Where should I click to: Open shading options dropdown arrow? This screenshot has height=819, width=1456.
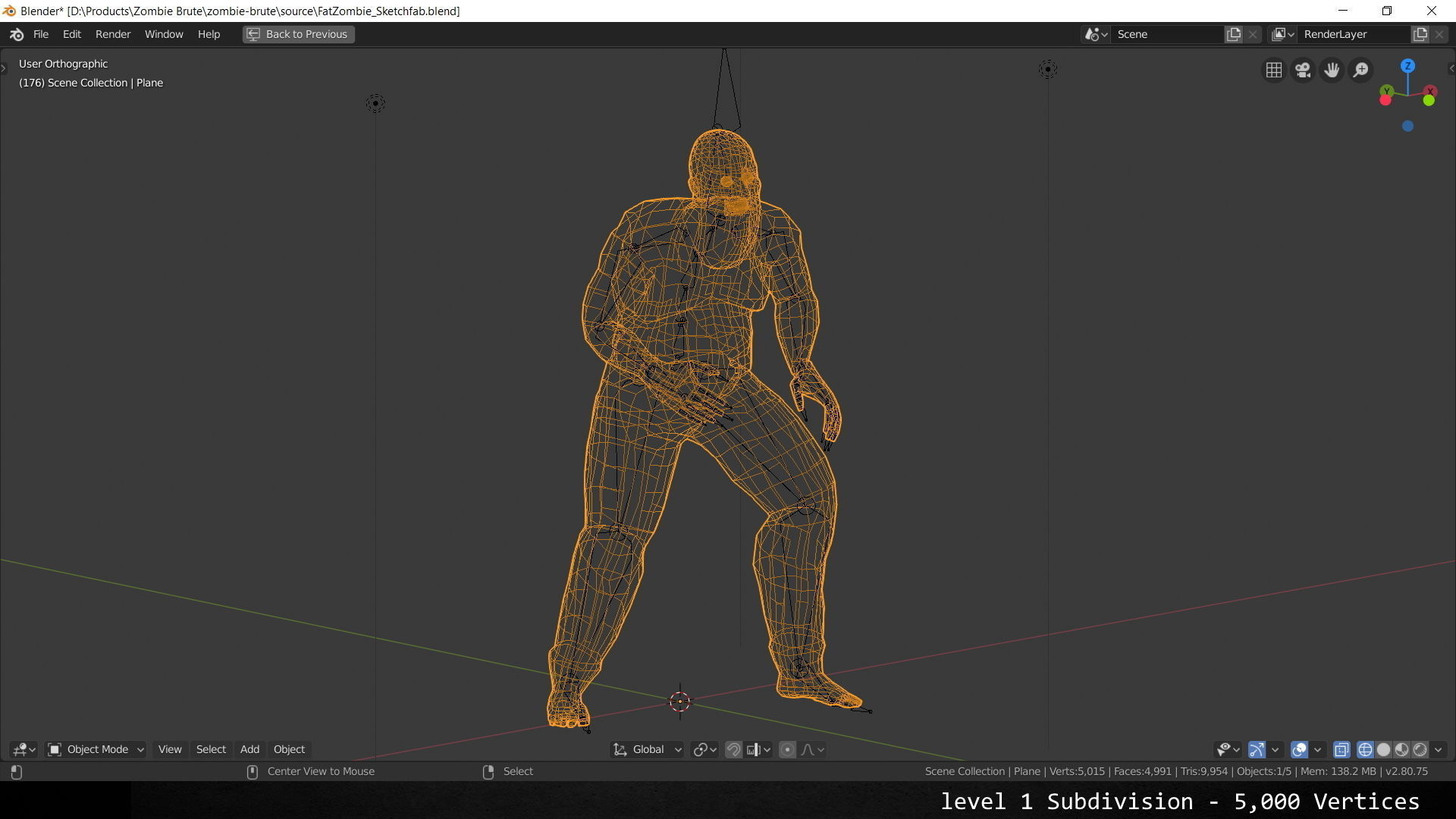[x=1438, y=750]
